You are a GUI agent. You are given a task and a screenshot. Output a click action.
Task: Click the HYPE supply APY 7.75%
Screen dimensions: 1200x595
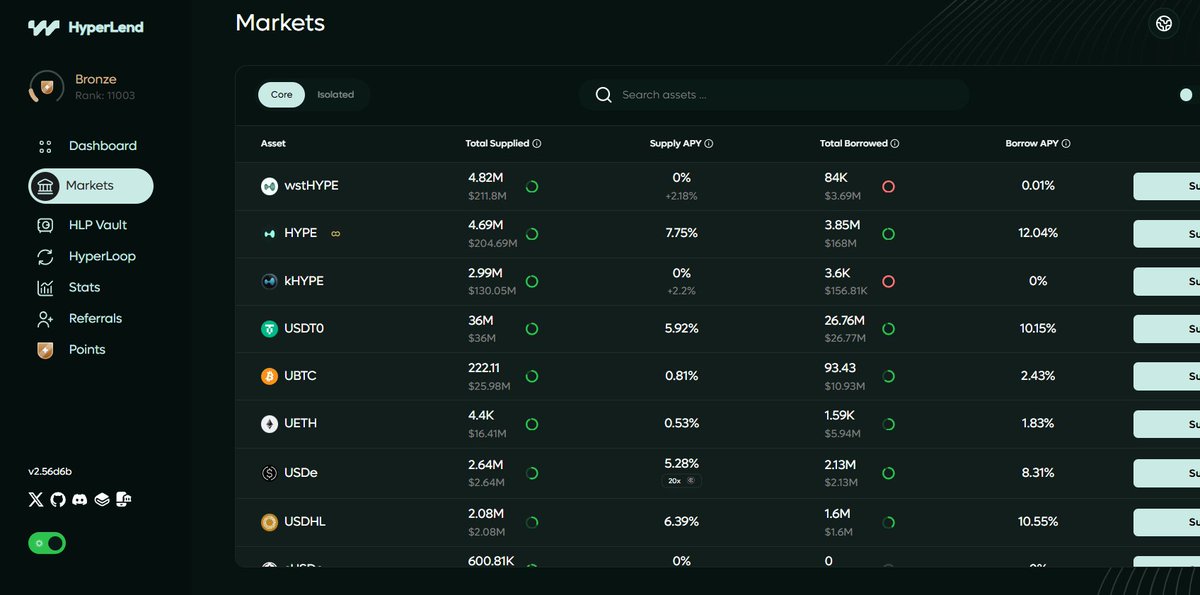coord(681,233)
